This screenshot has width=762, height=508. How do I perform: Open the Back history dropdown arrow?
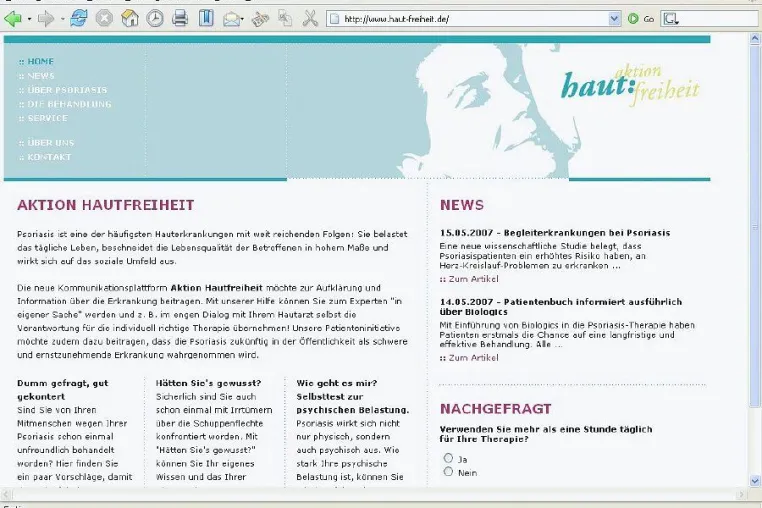tap(30, 19)
